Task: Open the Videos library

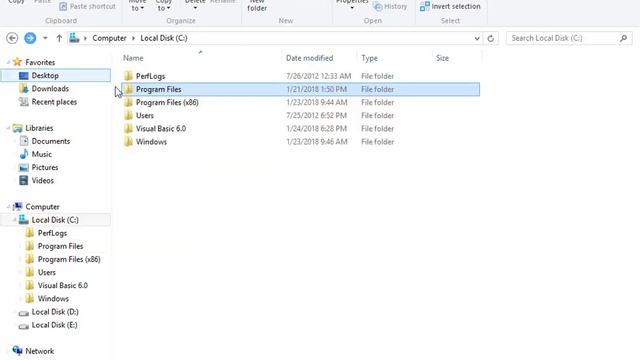Action: [x=42, y=180]
